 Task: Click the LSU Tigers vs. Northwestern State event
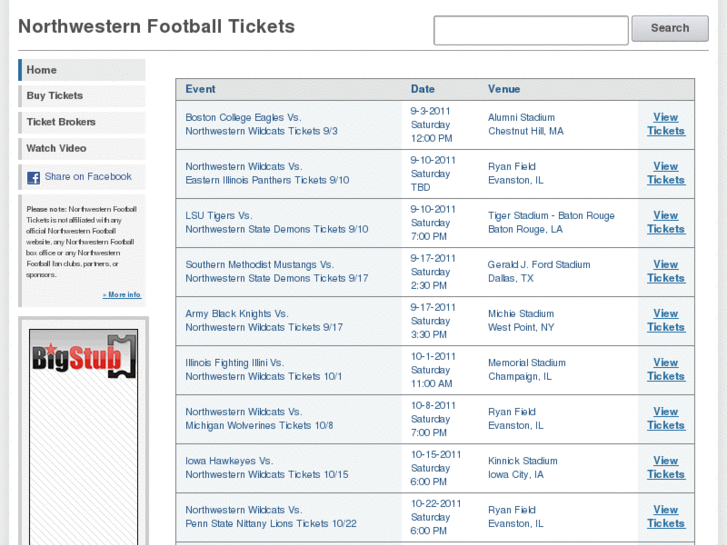point(276,222)
